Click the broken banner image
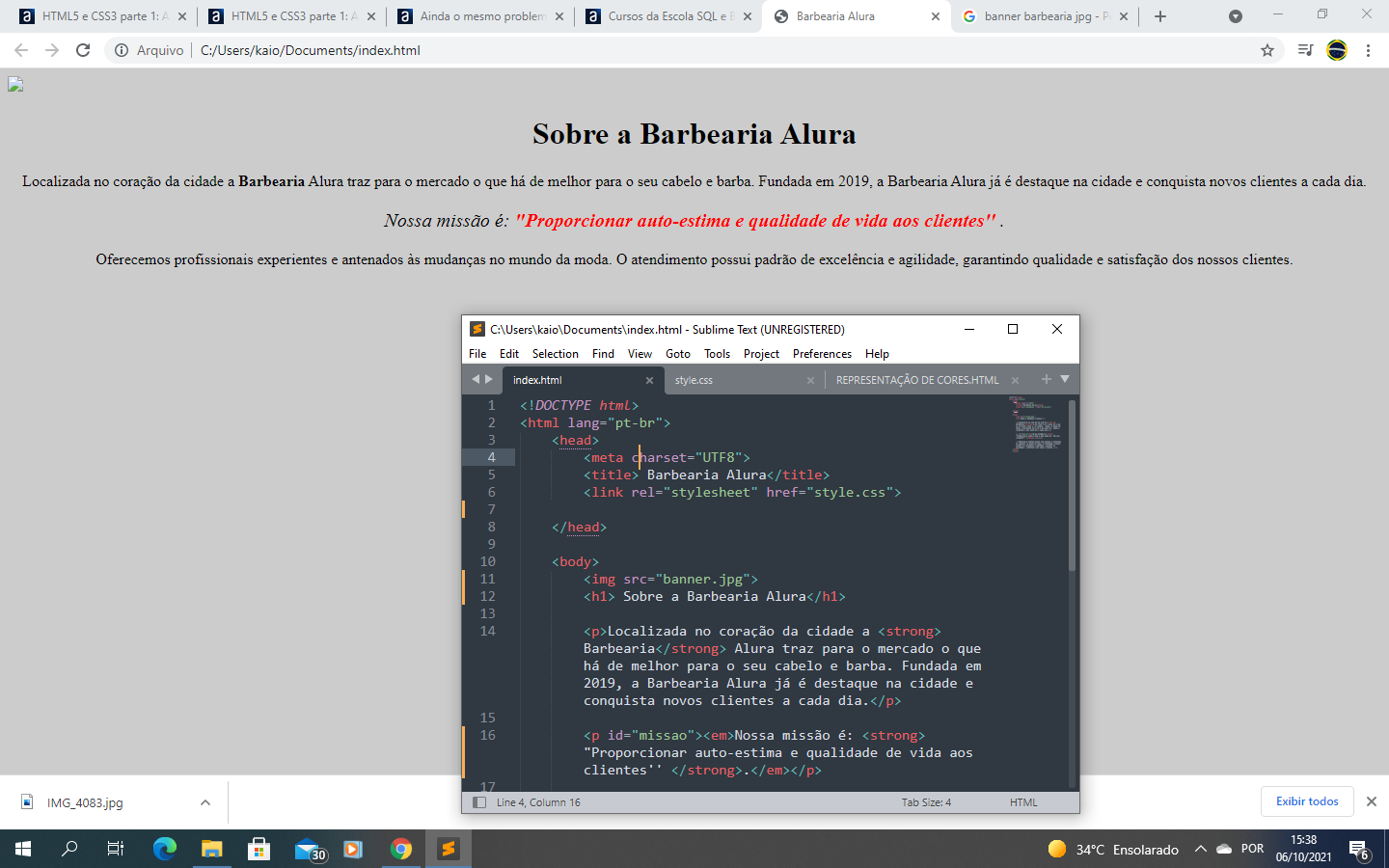Viewport: 1389px width, 868px height. point(15,85)
